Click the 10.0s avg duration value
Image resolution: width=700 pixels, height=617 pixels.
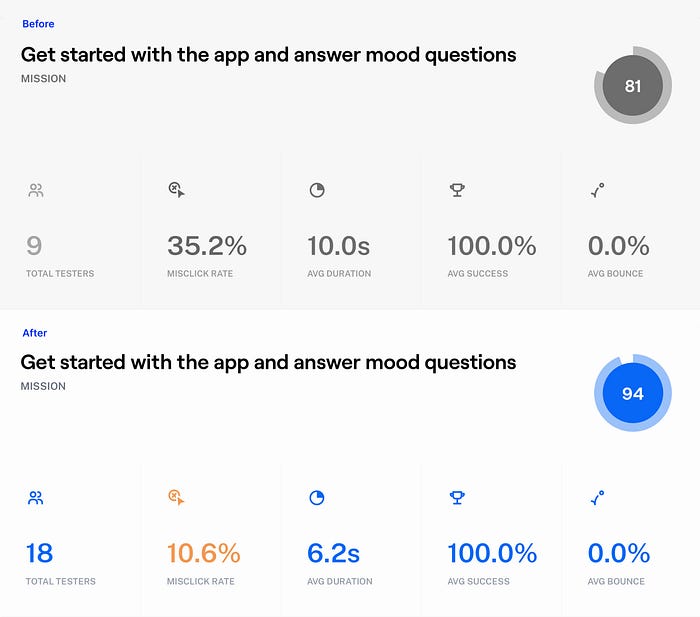(x=338, y=246)
